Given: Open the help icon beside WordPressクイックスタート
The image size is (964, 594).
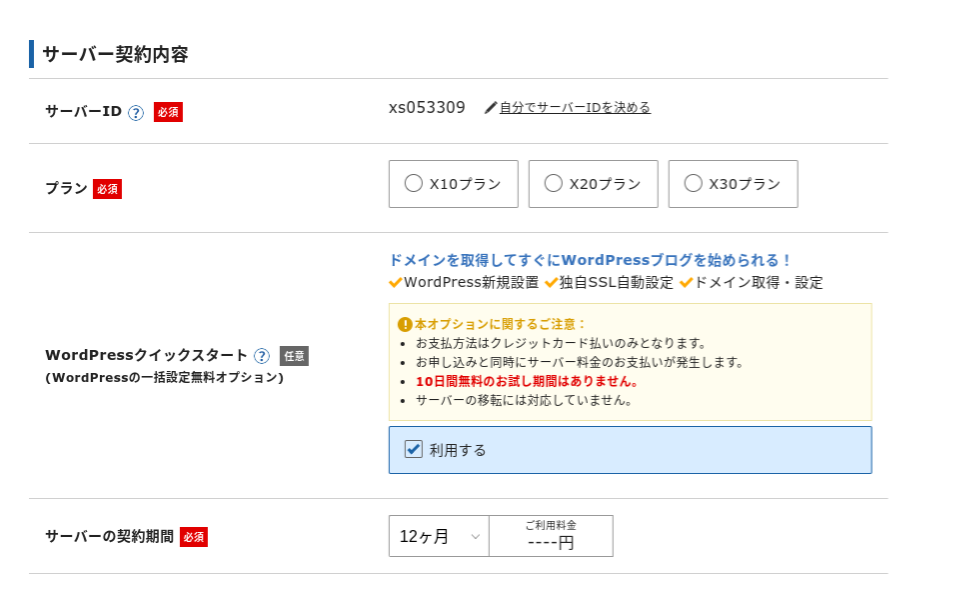Looking at the screenshot, I should pyautogui.click(x=262, y=356).
